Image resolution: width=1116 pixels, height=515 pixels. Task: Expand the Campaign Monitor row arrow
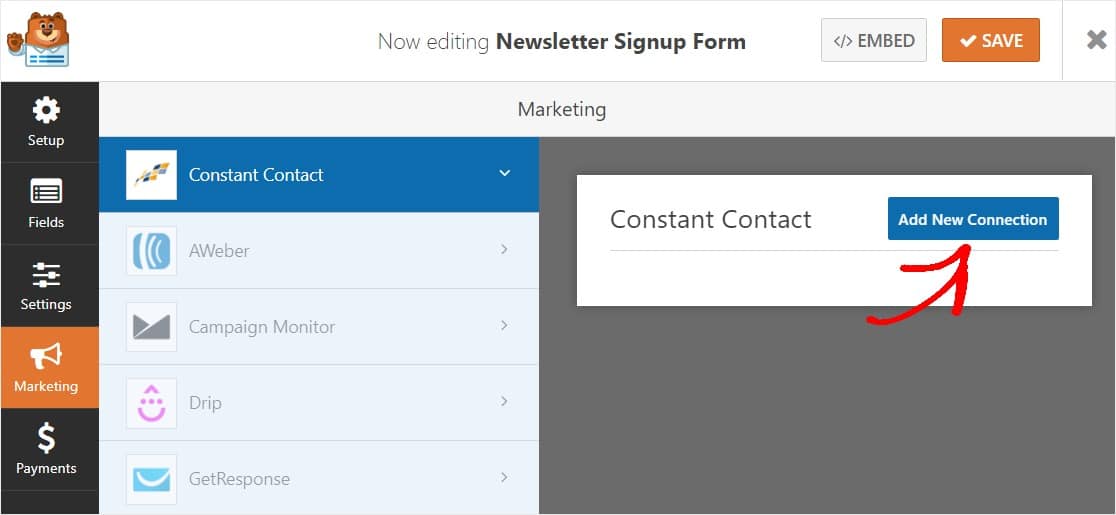505,325
